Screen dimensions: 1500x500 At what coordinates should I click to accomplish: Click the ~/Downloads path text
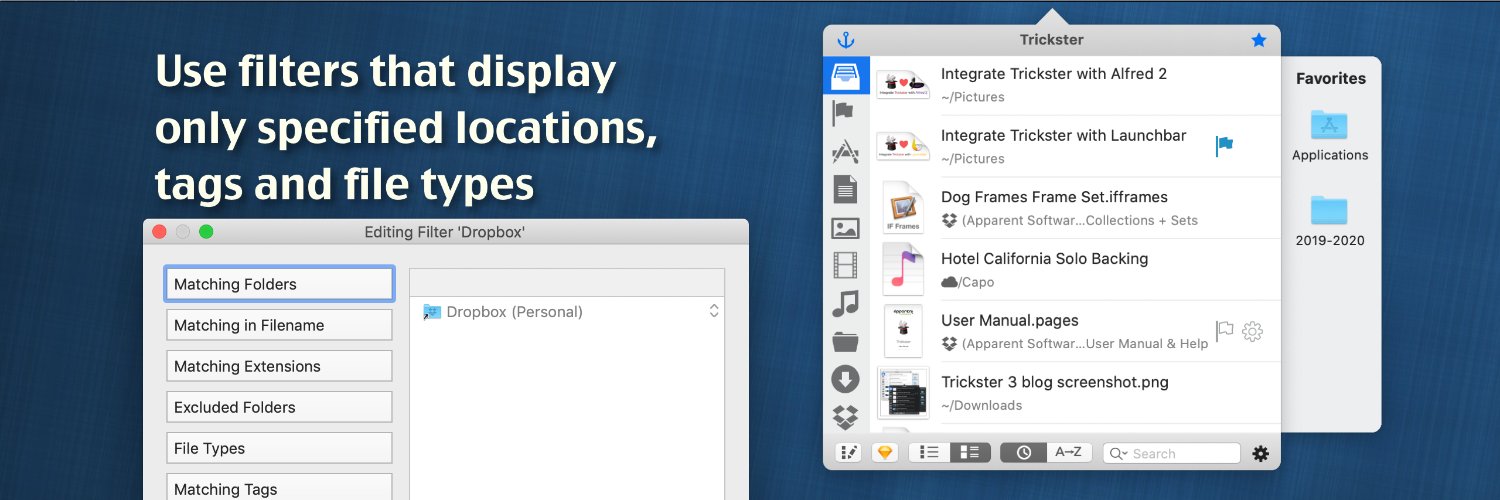(981, 406)
